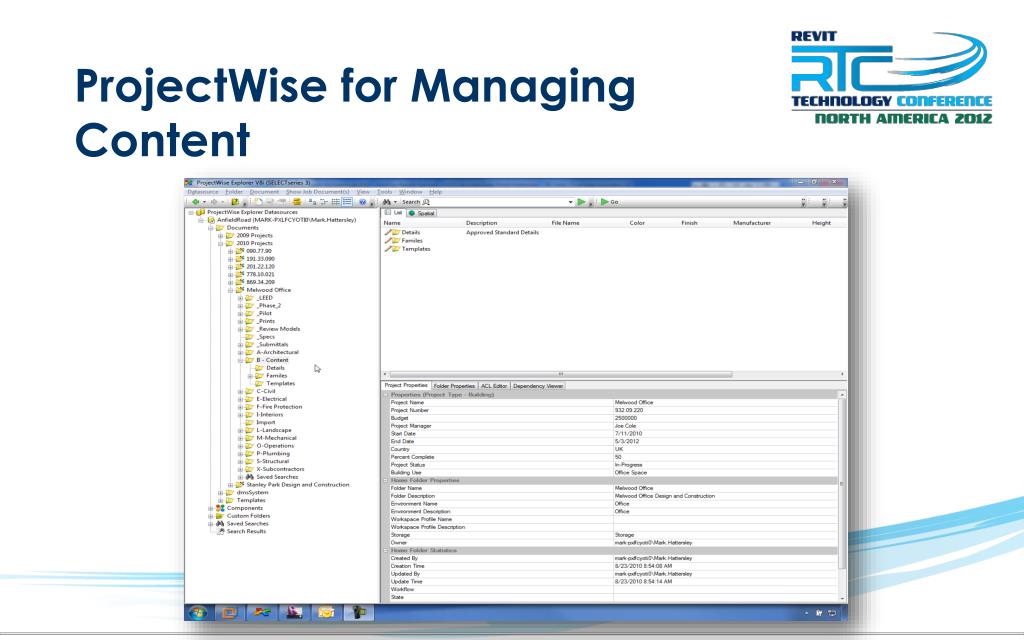
Task: Click the Components icon in tree
Action: 220,508
